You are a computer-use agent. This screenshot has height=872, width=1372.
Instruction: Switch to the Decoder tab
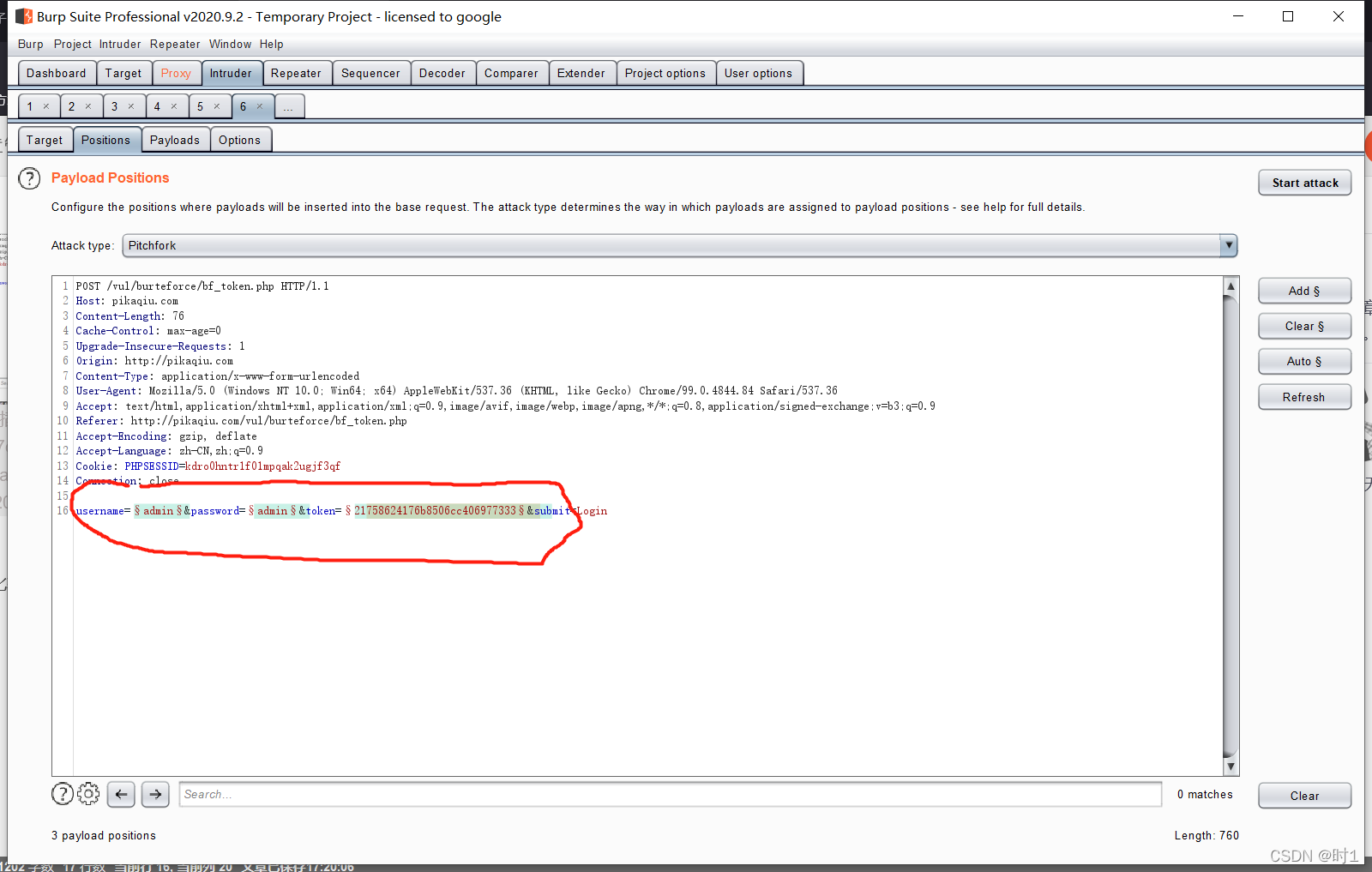coord(442,73)
